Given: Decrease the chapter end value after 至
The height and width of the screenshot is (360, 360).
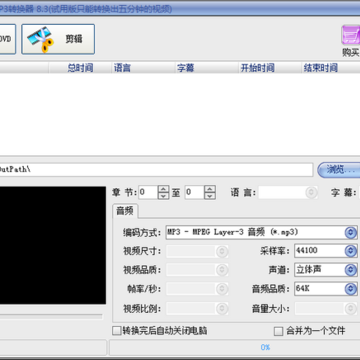Looking at the screenshot, I should [x=210, y=196].
